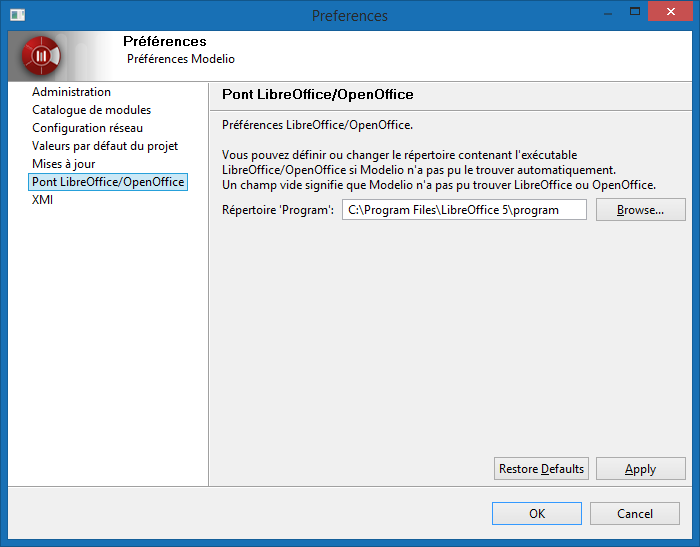Viewport: 700px width, 547px height.
Task: Select Catalogue de modules in sidebar
Action: [92, 110]
